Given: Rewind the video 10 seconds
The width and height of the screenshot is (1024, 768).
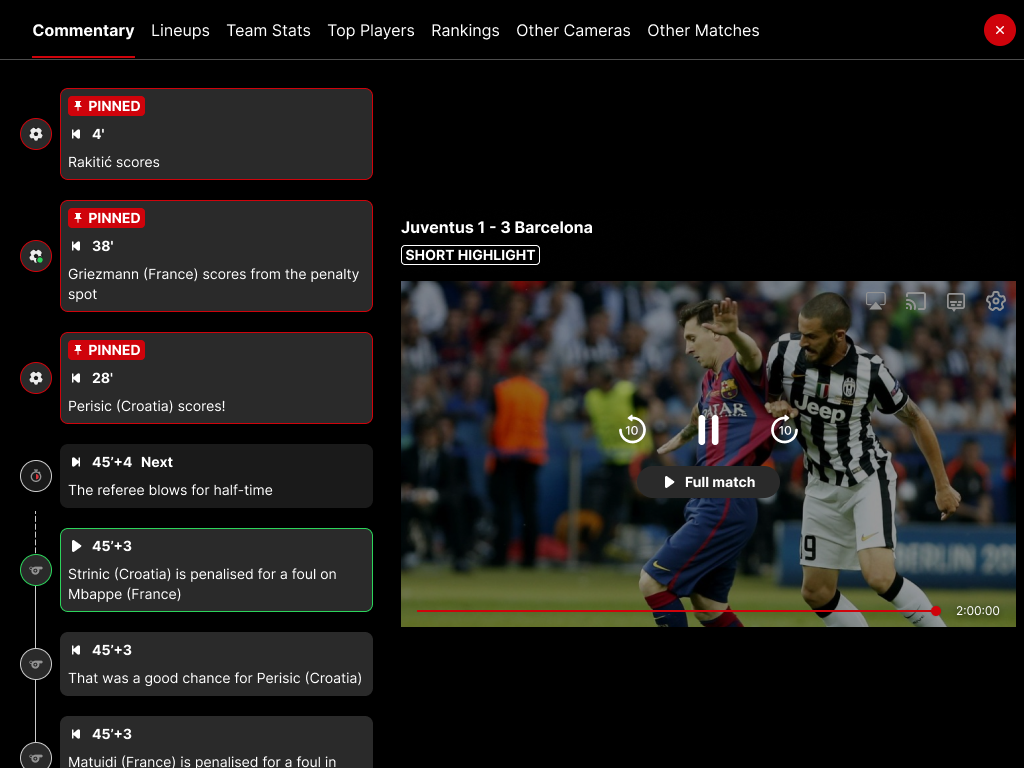Looking at the screenshot, I should pos(632,430).
